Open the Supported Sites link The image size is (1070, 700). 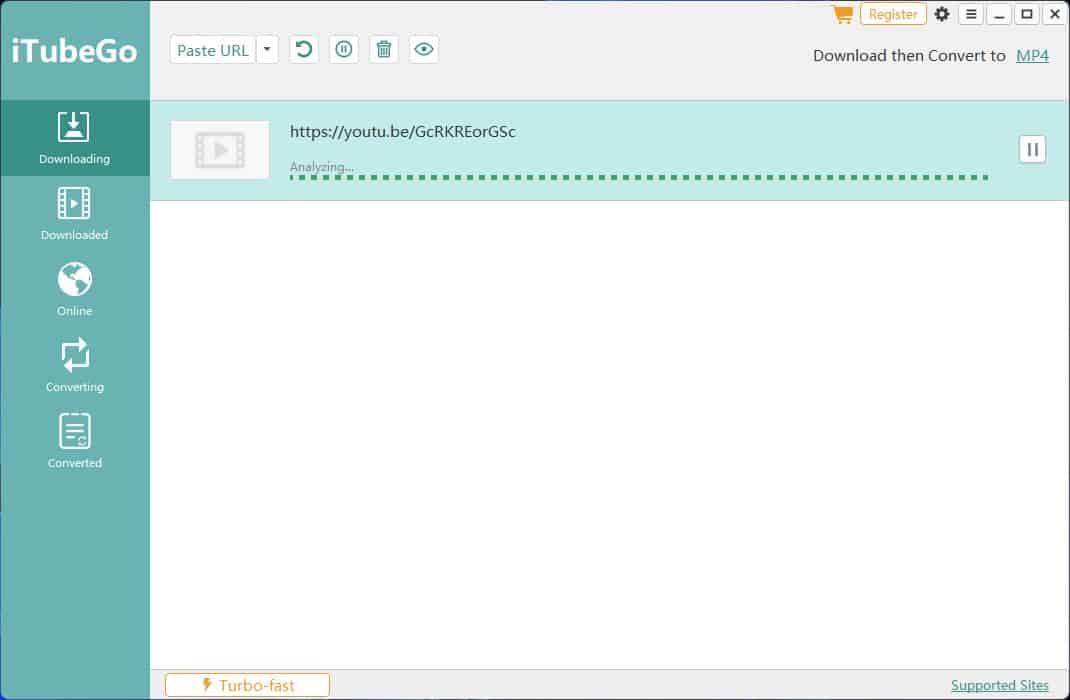pos(1000,685)
